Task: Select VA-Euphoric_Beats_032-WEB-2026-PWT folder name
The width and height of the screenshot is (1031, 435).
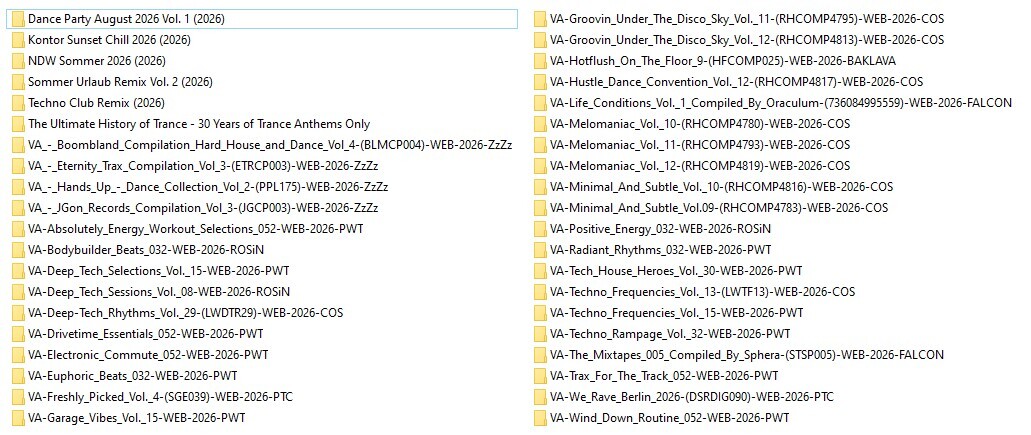Action: coord(133,377)
